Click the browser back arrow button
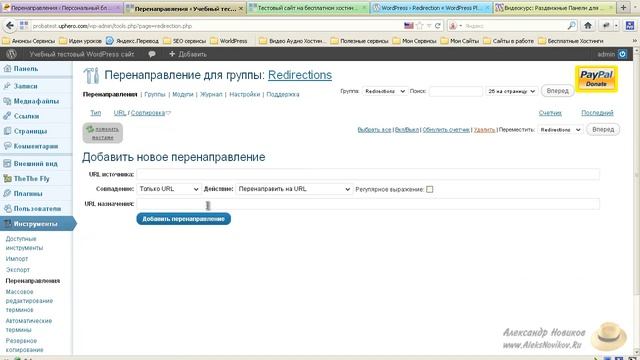640x360 pixels. click(10, 26)
